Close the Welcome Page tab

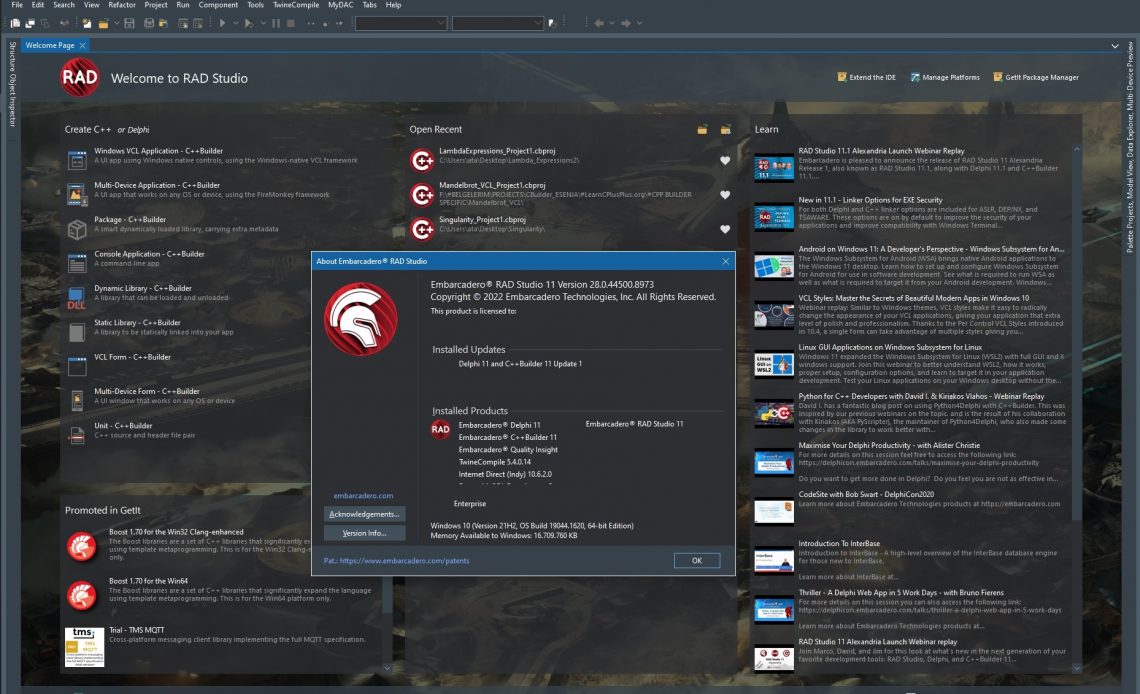click(83, 45)
